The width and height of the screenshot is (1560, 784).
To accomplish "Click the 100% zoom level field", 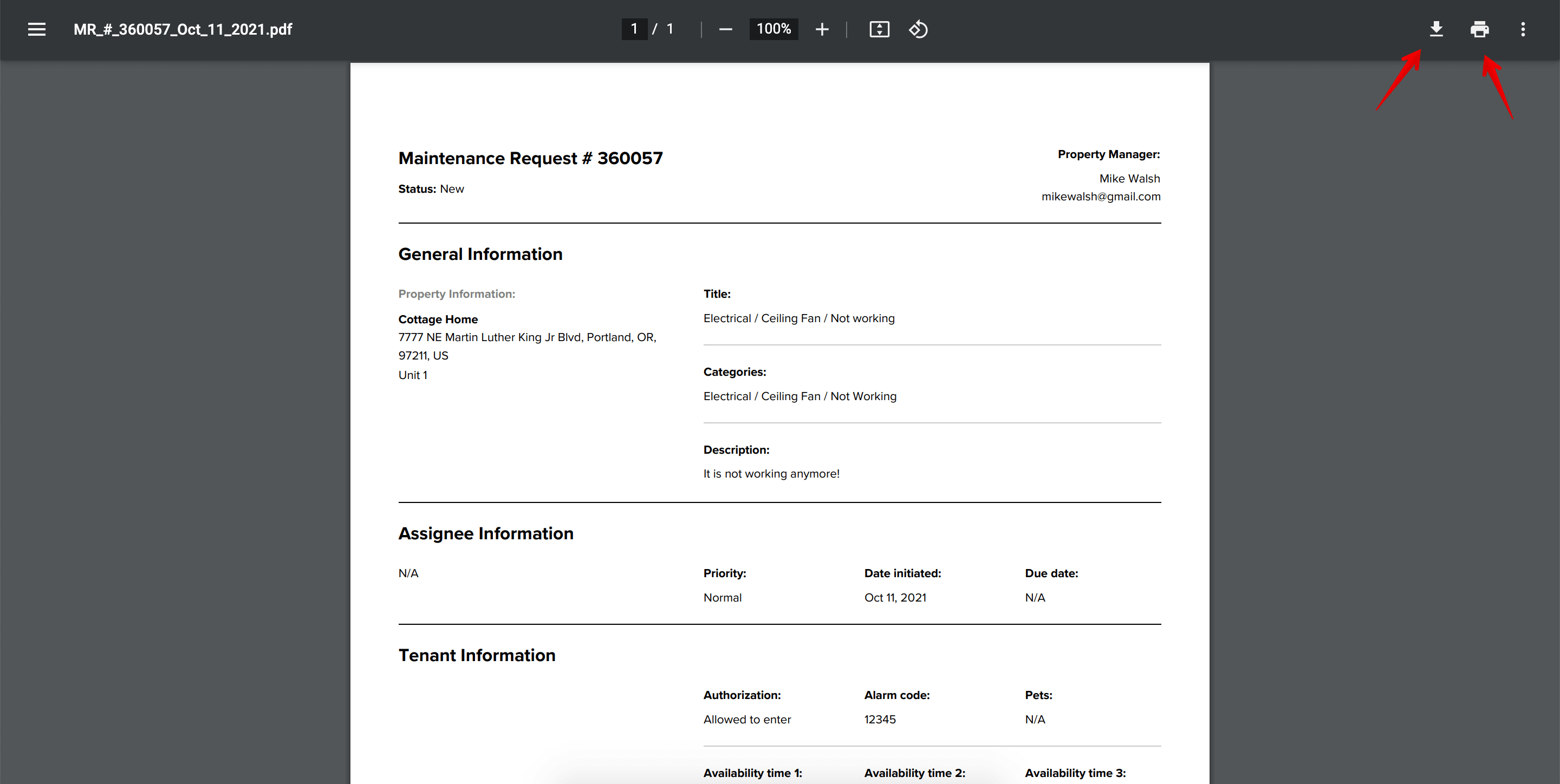I will tap(773, 29).
